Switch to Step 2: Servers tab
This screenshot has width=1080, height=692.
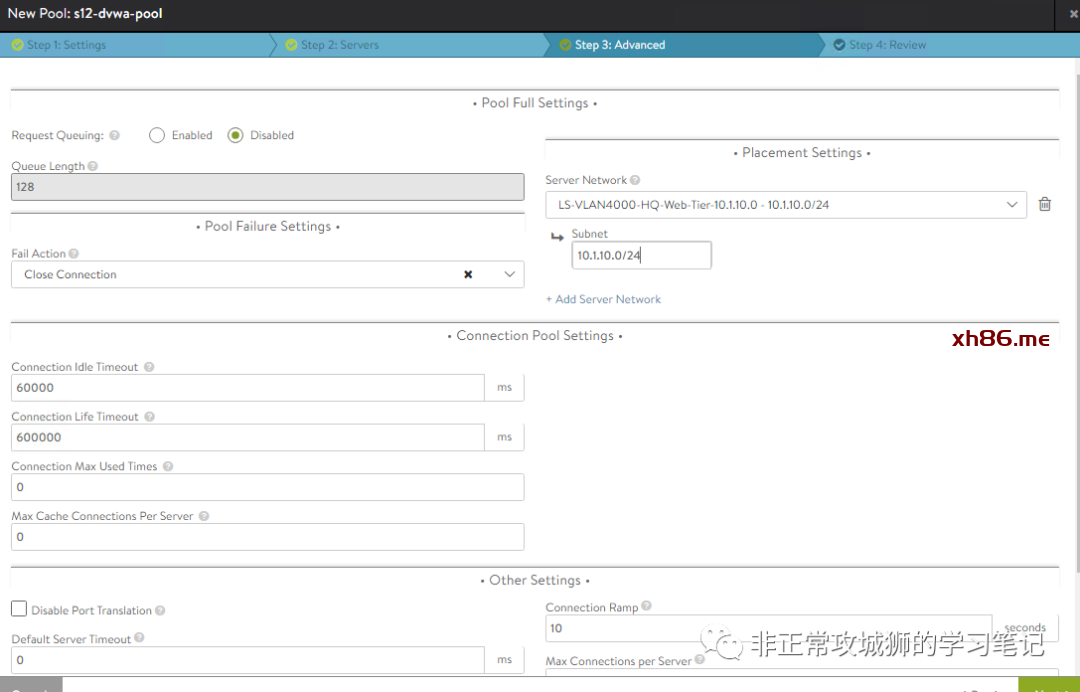coord(339,45)
